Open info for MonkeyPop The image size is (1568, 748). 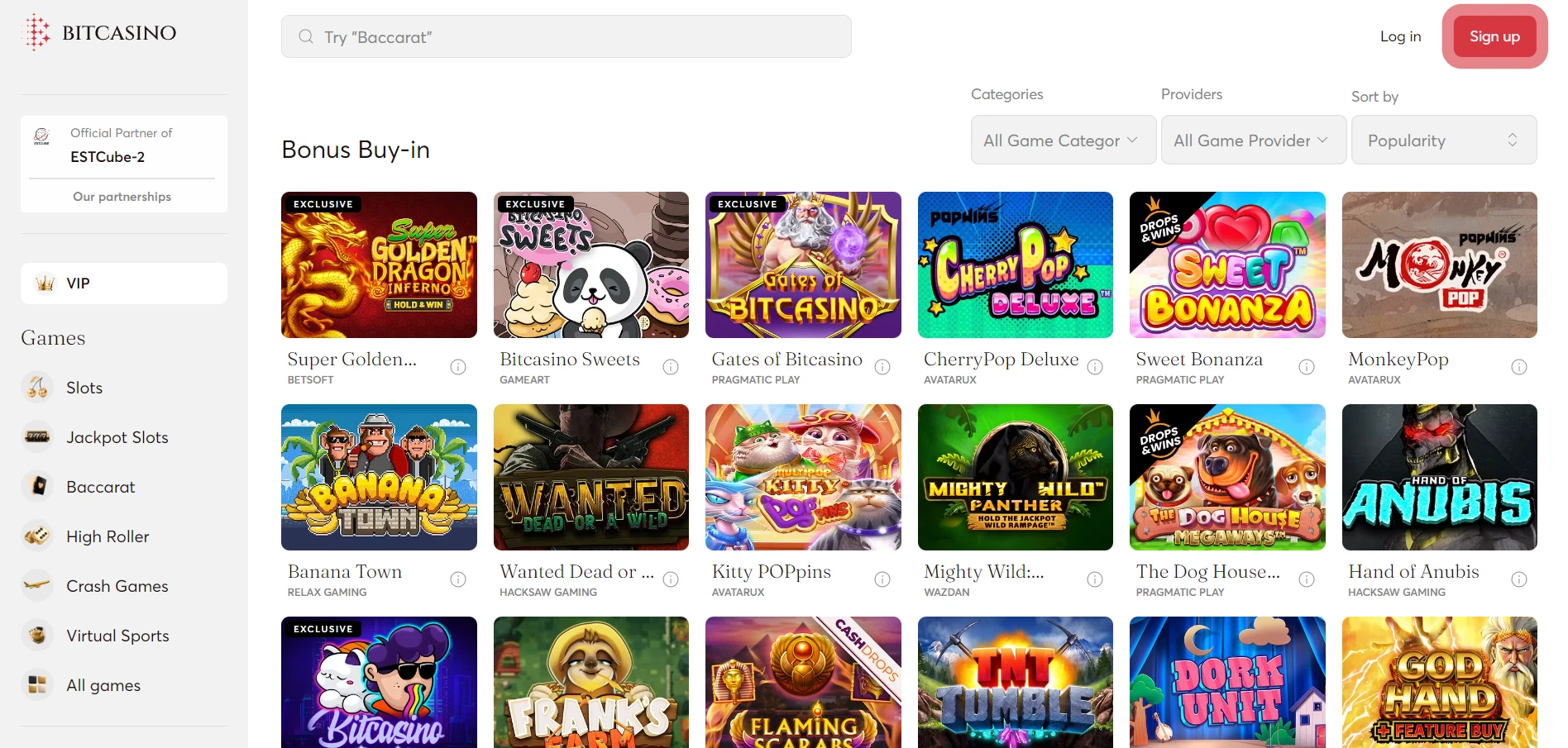pos(1519,367)
